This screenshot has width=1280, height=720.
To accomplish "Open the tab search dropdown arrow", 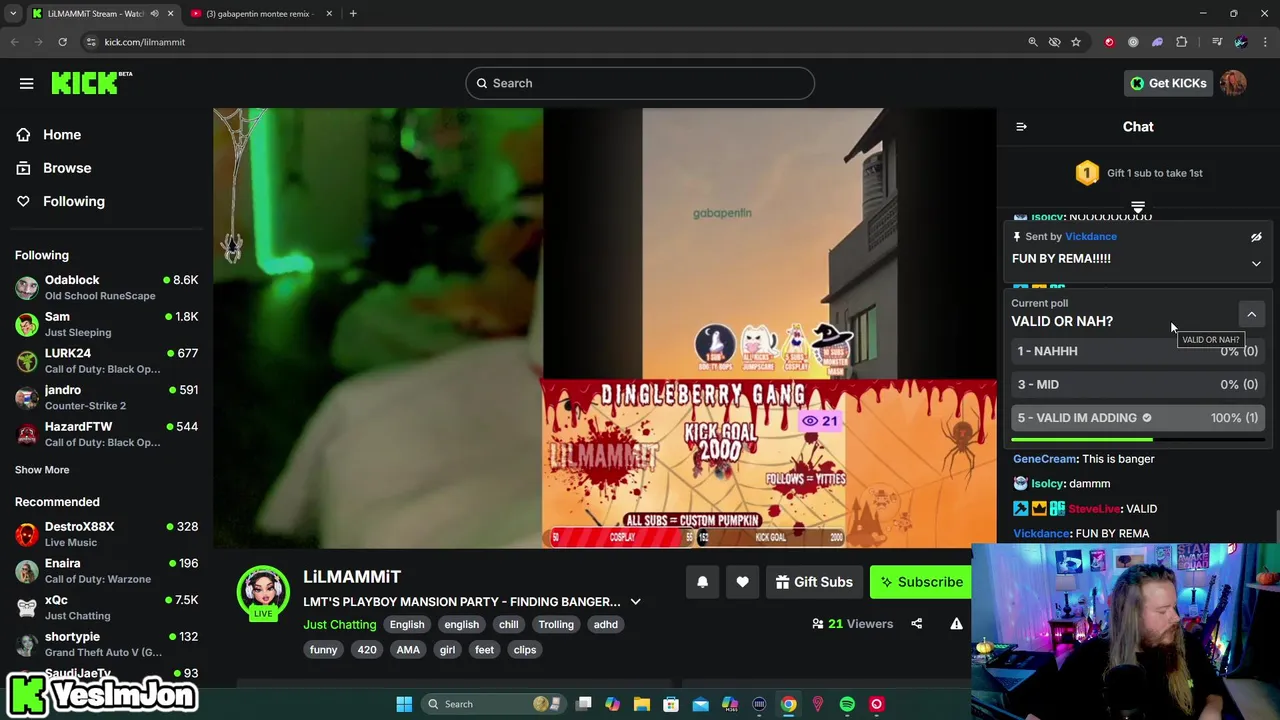I will pos(13,13).
